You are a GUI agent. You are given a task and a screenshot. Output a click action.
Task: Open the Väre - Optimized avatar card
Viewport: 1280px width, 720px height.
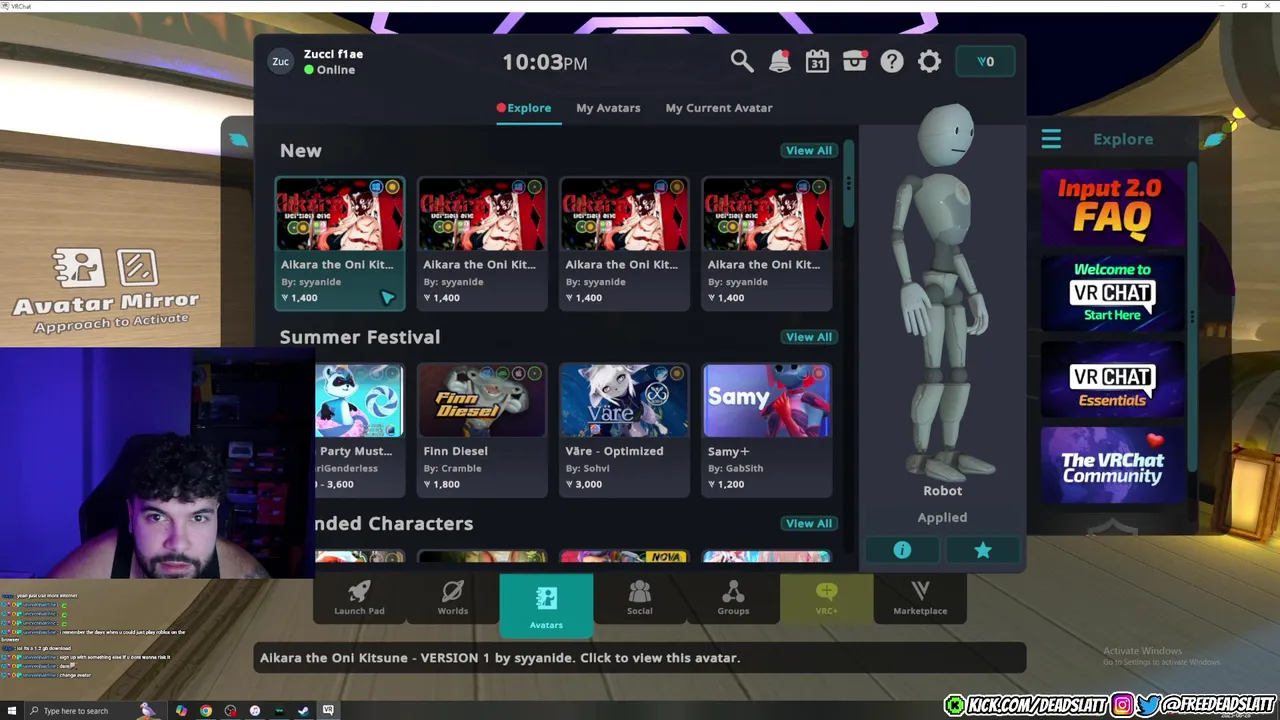(624, 429)
